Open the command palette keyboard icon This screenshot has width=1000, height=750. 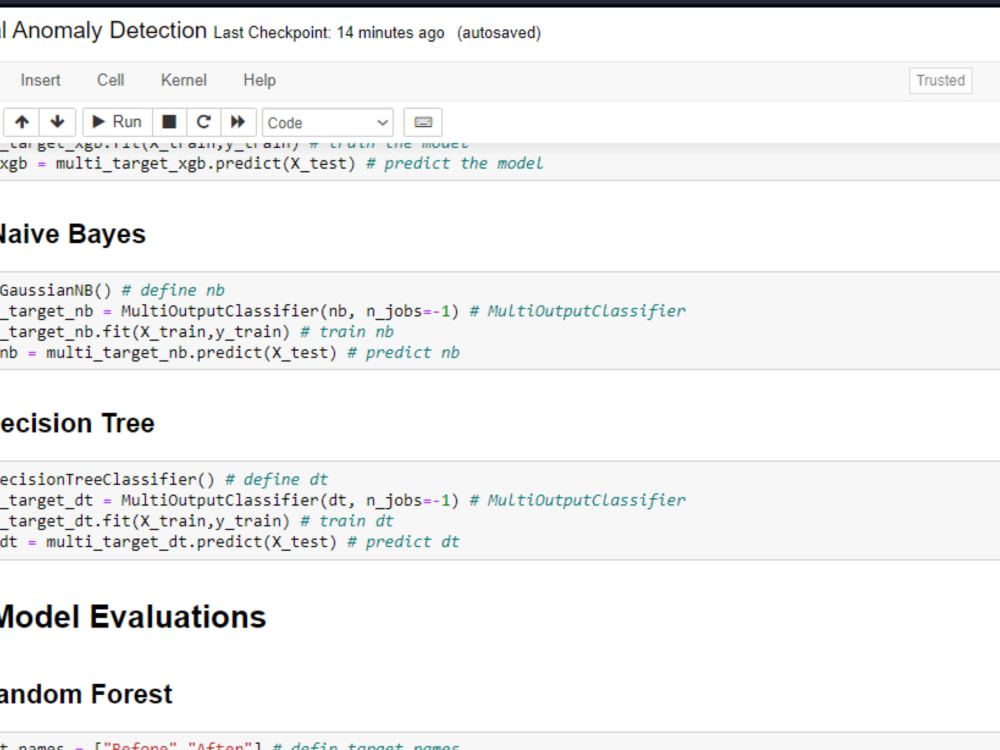click(x=422, y=121)
